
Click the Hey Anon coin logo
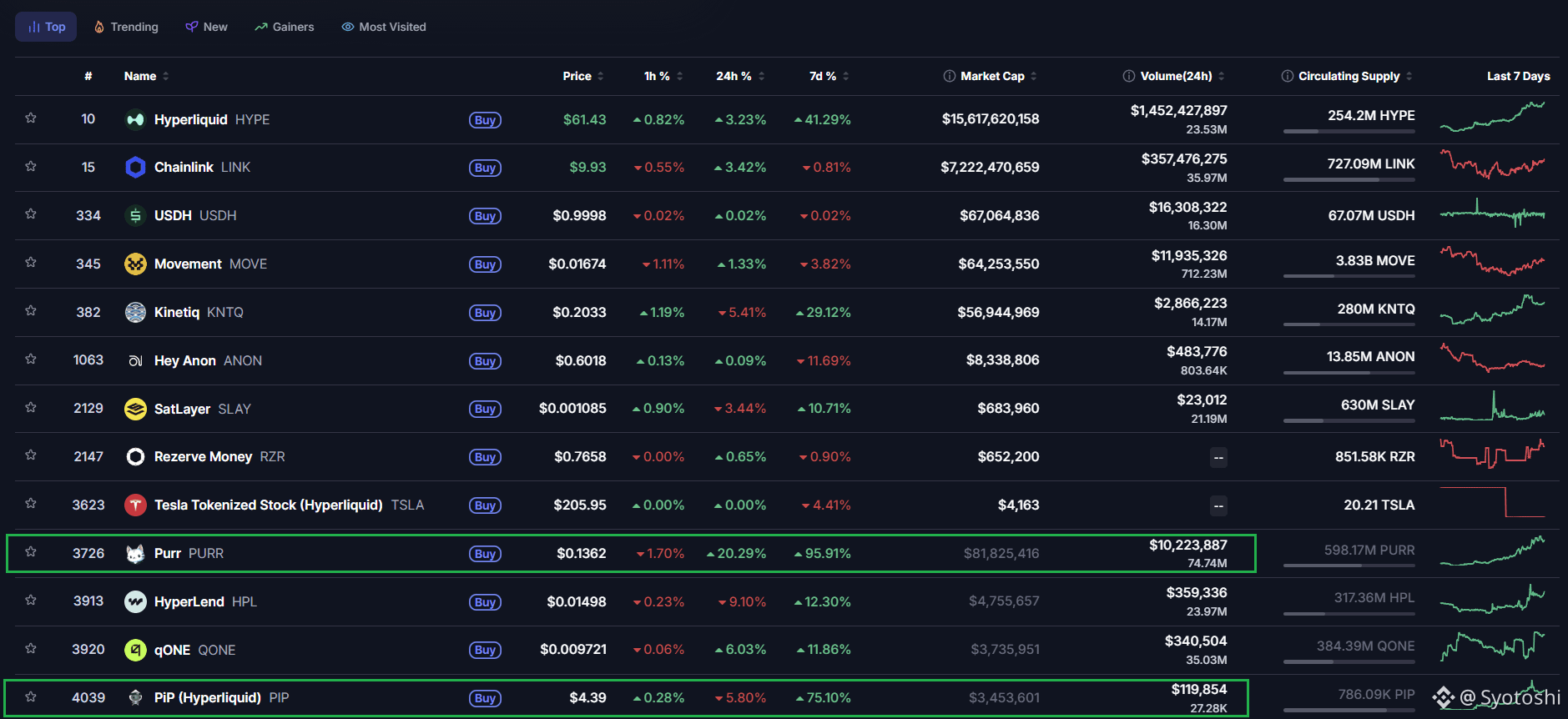pyautogui.click(x=135, y=360)
